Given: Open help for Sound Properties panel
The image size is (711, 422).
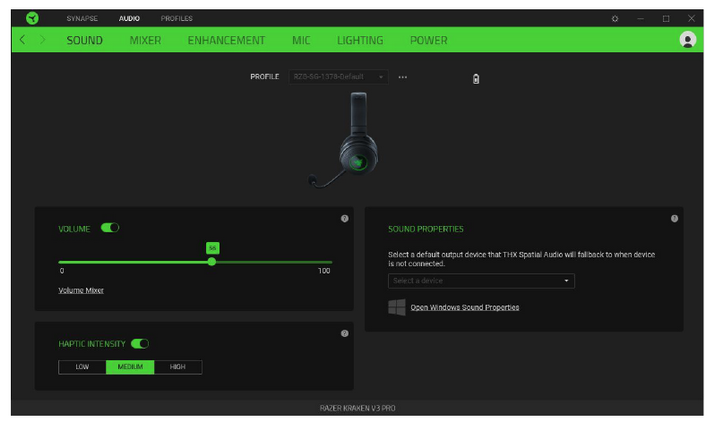Looking at the screenshot, I should 674,218.
